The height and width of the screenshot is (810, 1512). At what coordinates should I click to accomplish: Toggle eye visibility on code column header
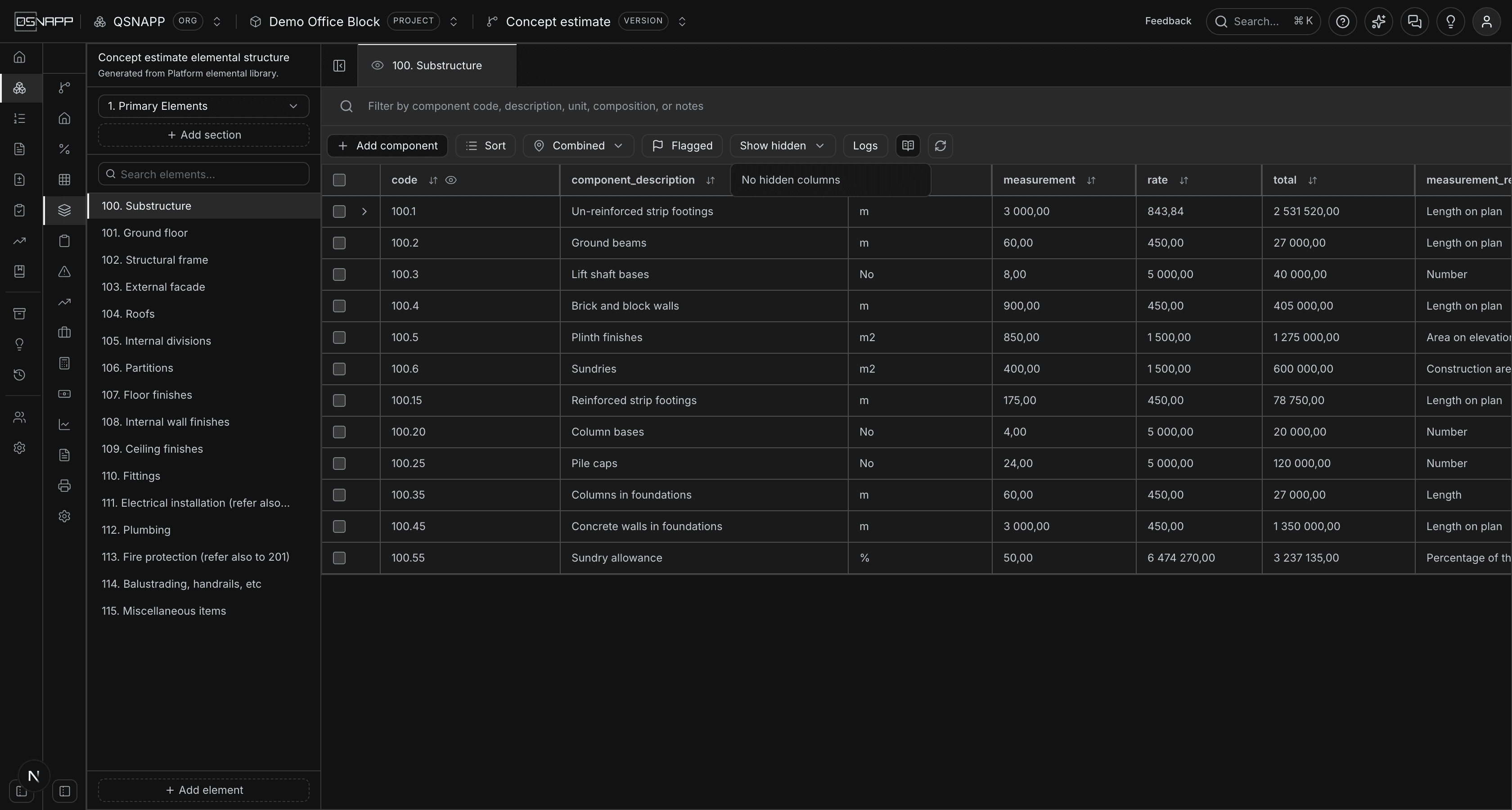coord(451,180)
